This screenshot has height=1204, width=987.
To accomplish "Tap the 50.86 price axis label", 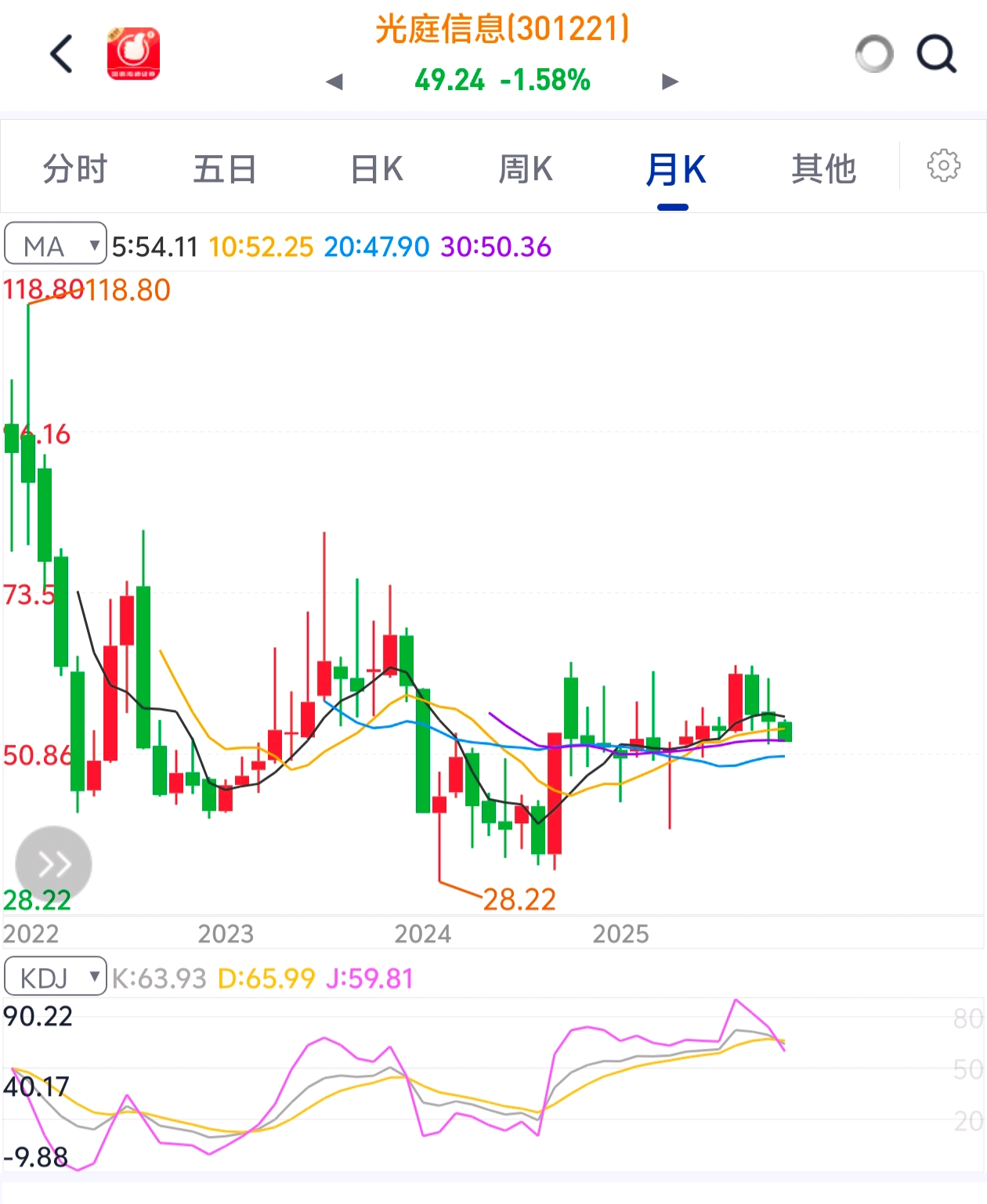I will tap(38, 756).
